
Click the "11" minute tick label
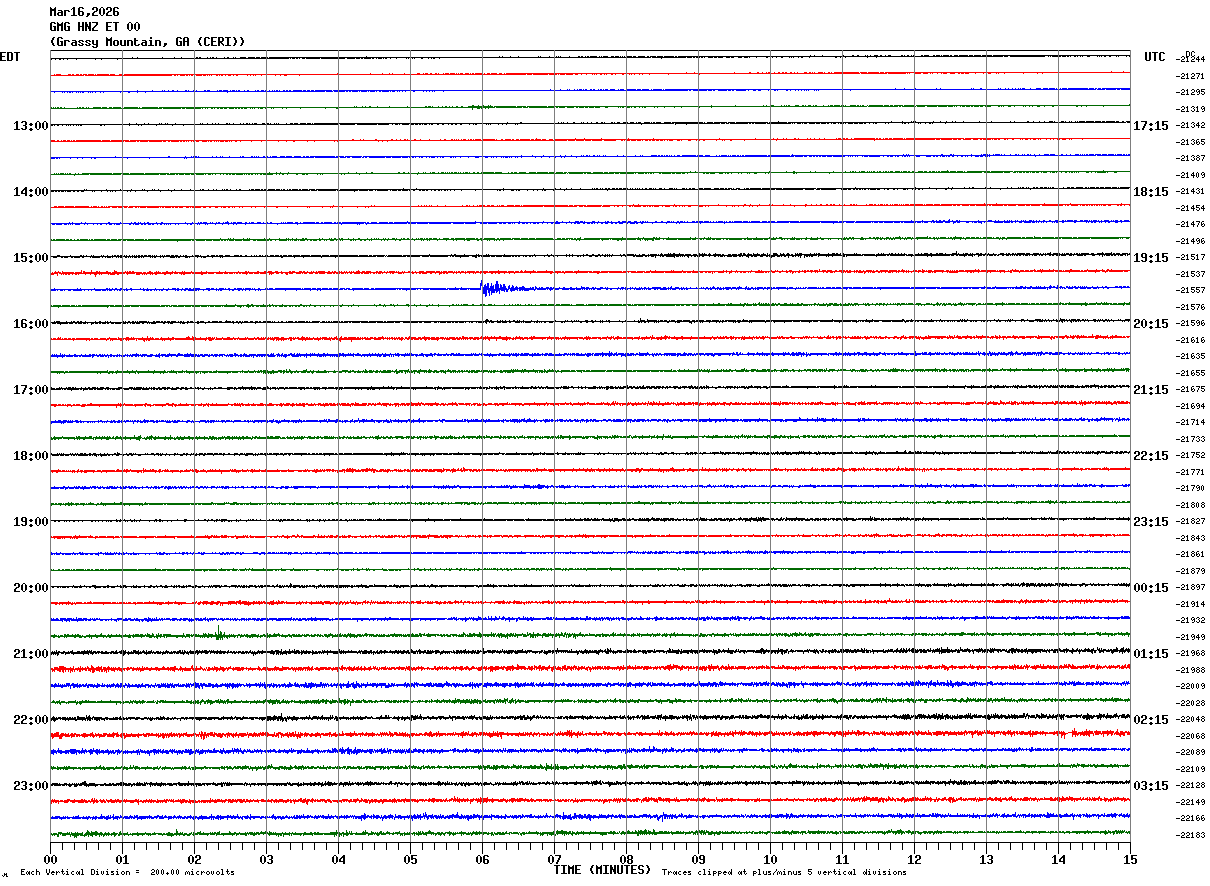[x=842, y=859]
